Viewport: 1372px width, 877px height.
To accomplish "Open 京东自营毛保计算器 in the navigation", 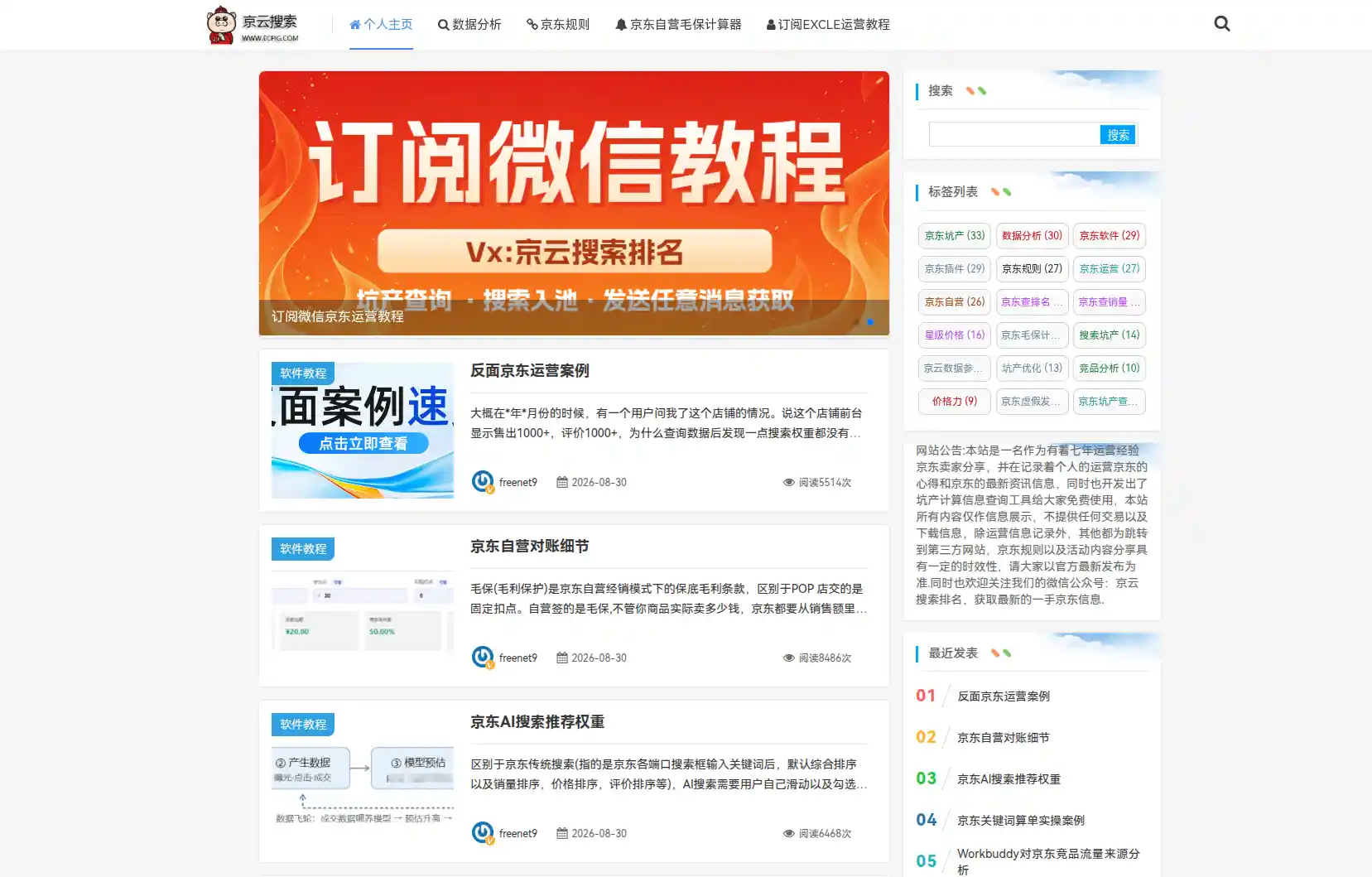I will pyautogui.click(x=678, y=25).
